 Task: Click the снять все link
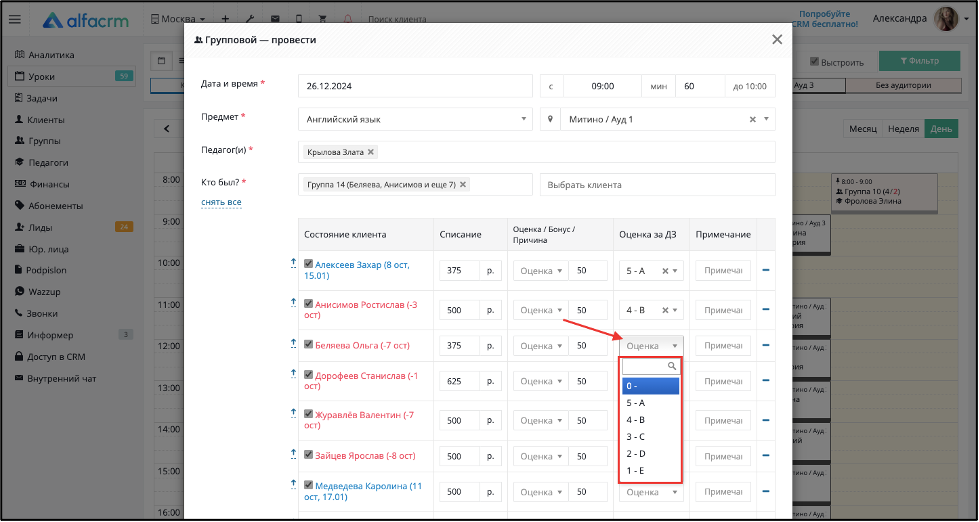click(x=221, y=202)
